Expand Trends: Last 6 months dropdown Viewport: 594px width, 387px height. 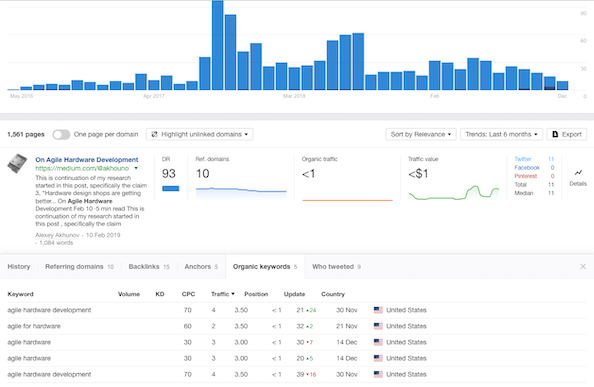point(501,134)
